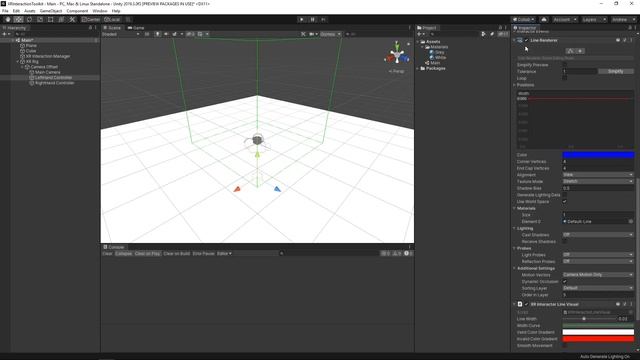Click the Project search by type icon
Screen dimensions: 640x360
(484, 34)
